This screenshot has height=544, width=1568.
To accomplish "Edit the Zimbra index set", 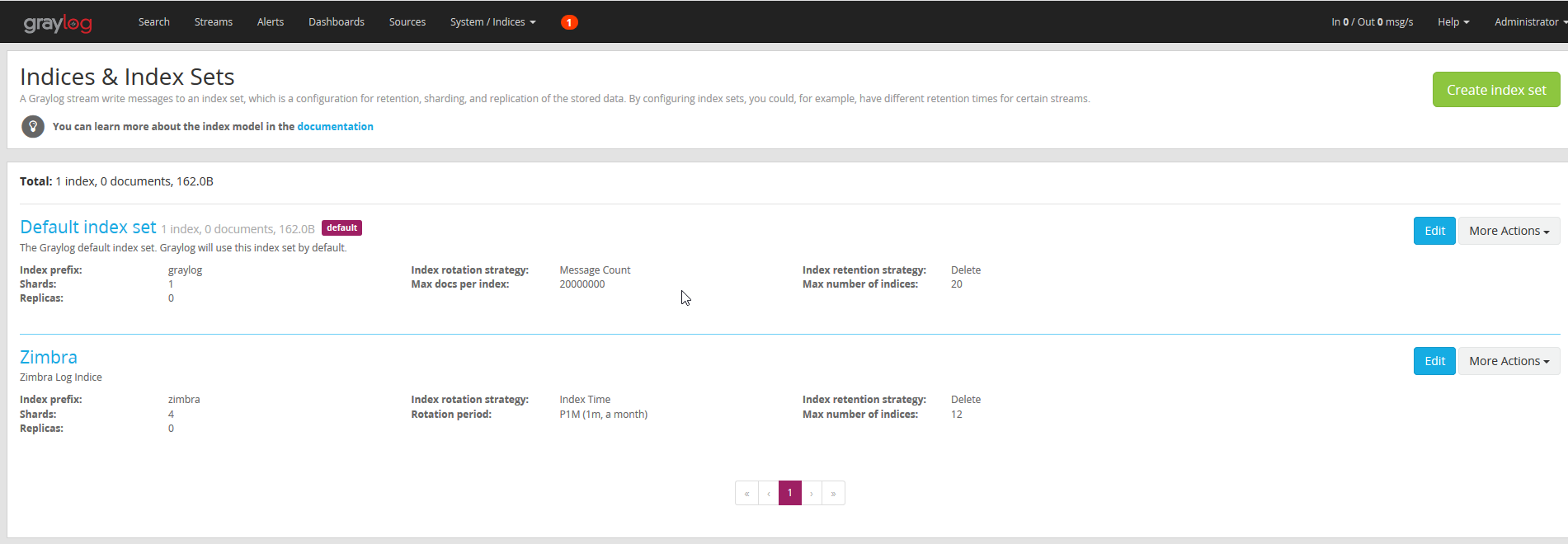I will click(1434, 361).
